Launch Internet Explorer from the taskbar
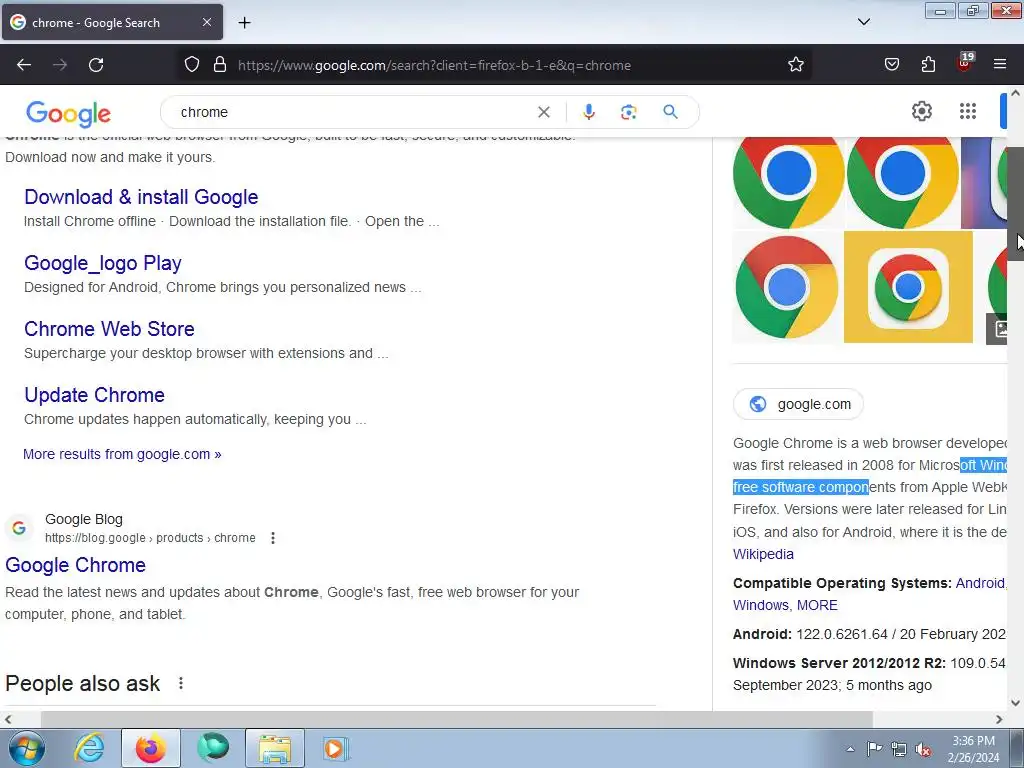 tap(89, 748)
